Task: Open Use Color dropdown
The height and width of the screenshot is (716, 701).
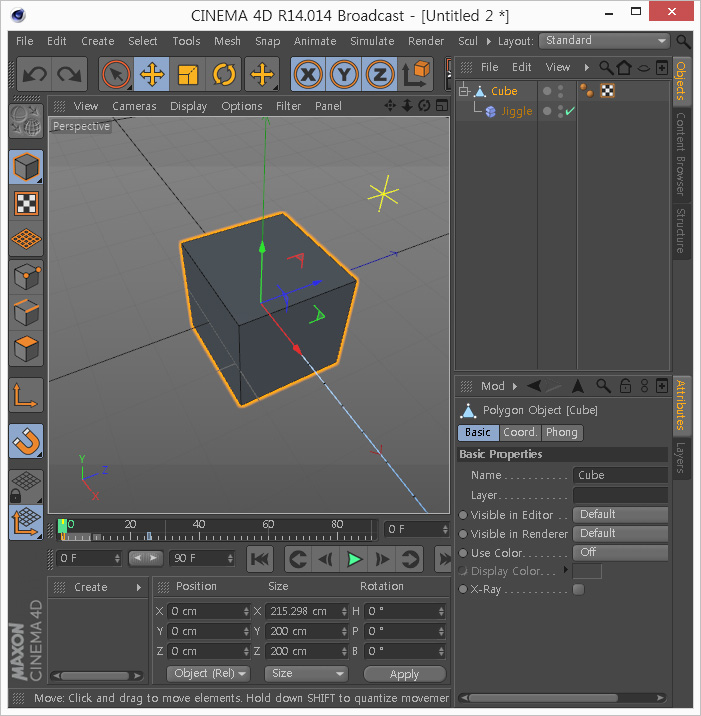Action: click(x=620, y=553)
